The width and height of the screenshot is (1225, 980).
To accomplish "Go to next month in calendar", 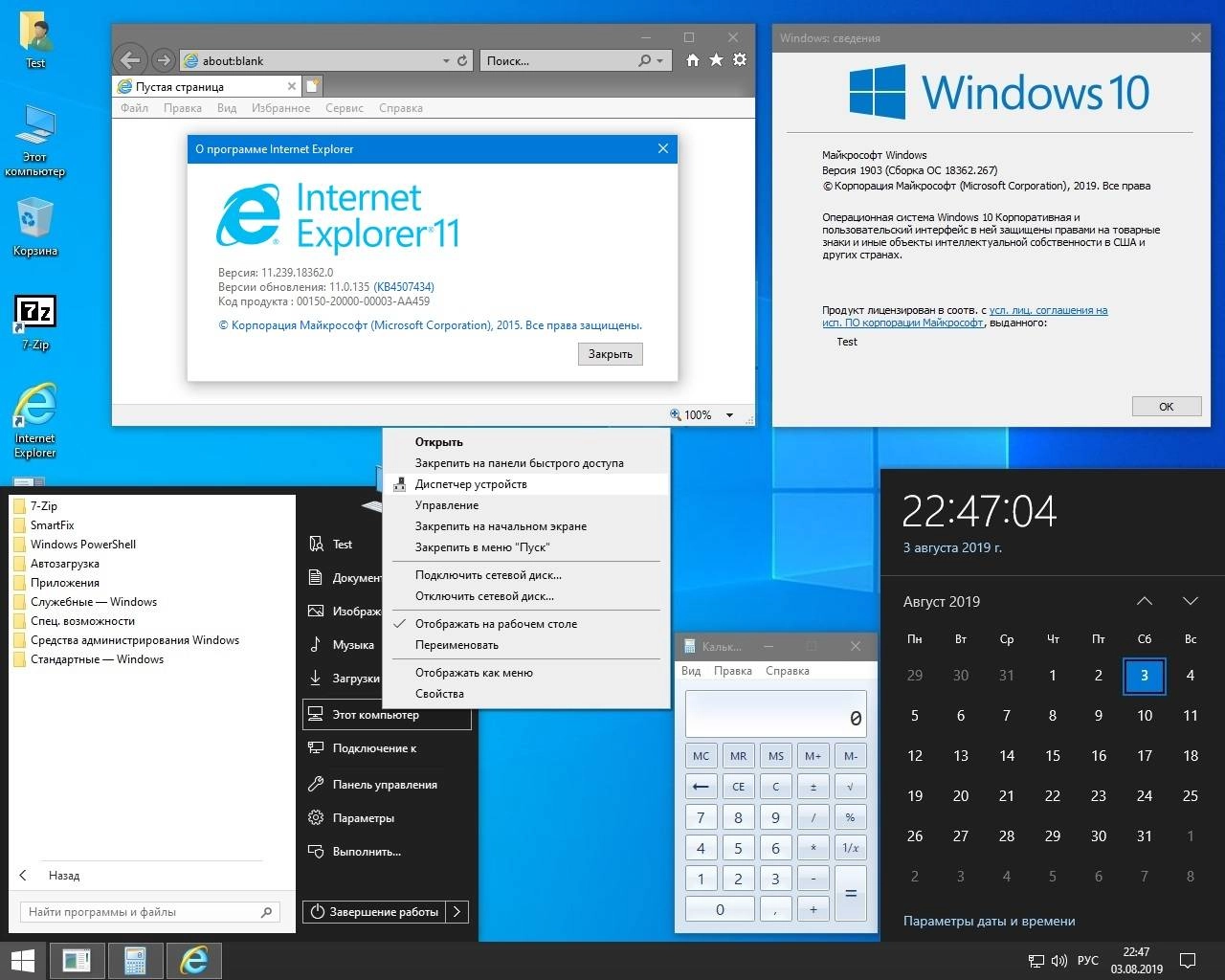I will click(1191, 601).
